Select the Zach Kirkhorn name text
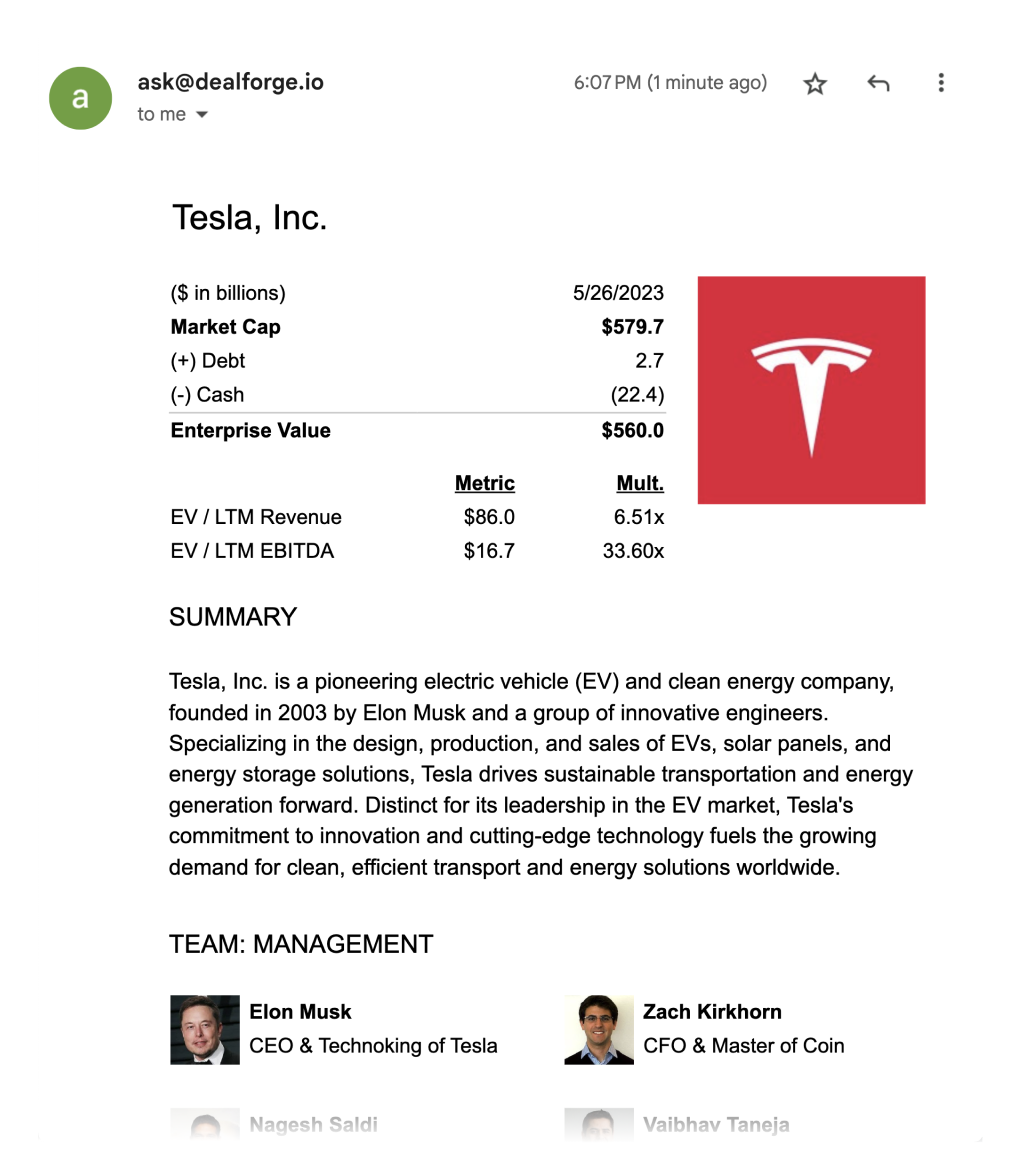 712,1011
